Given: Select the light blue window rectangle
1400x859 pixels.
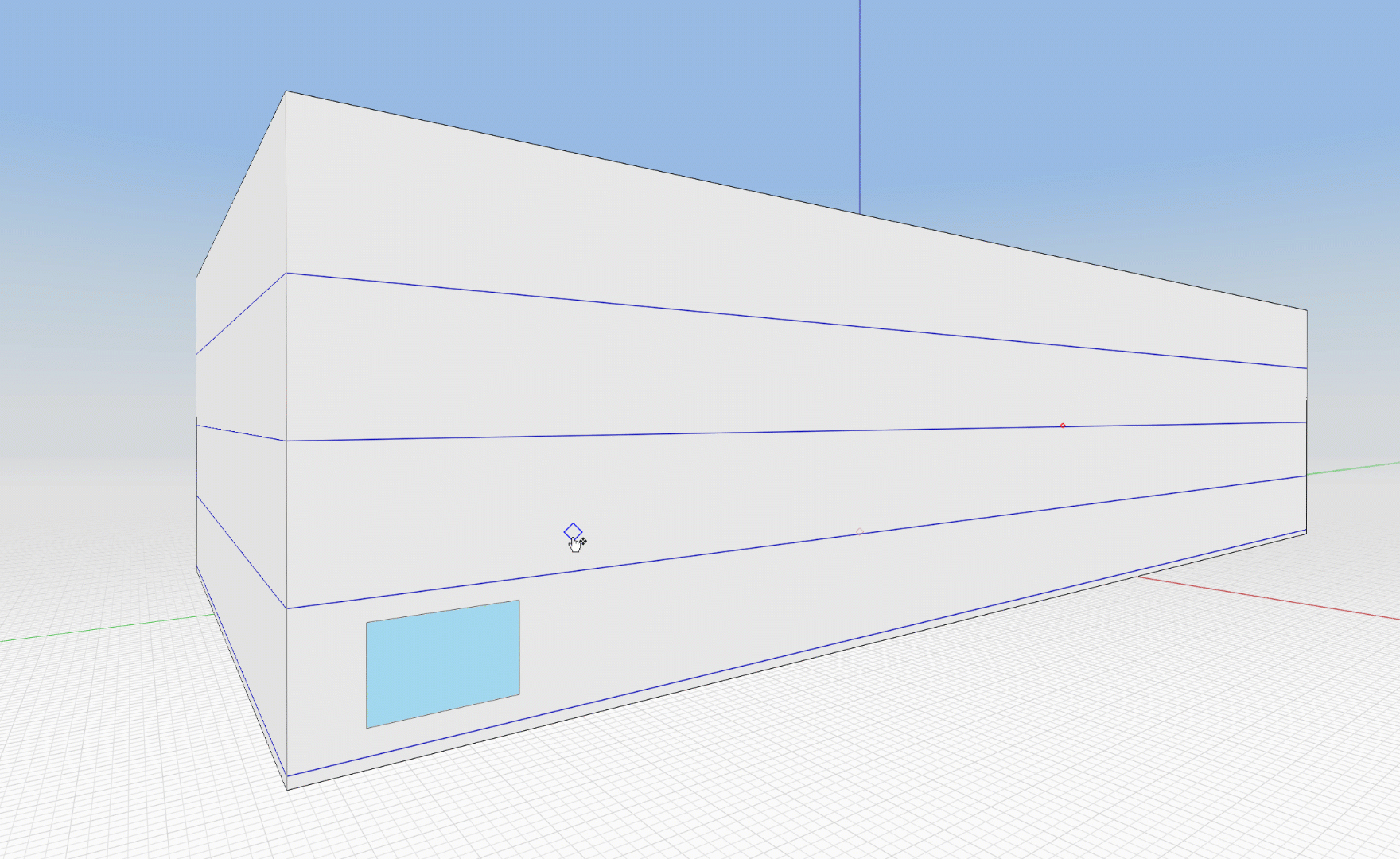Looking at the screenshot, I should point(442,663).
